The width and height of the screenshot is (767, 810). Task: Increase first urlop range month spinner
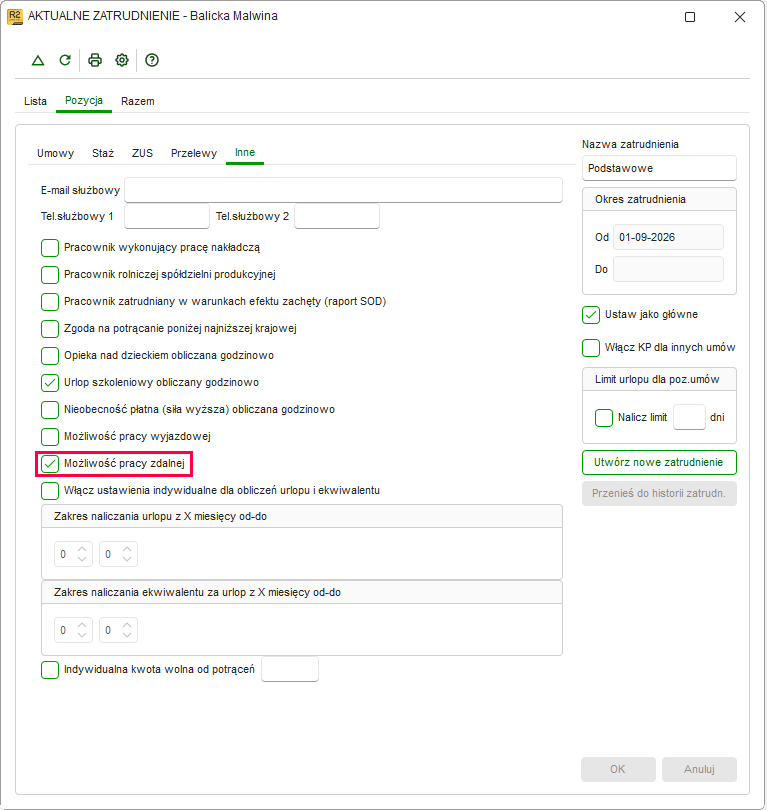tap(82, 549)
